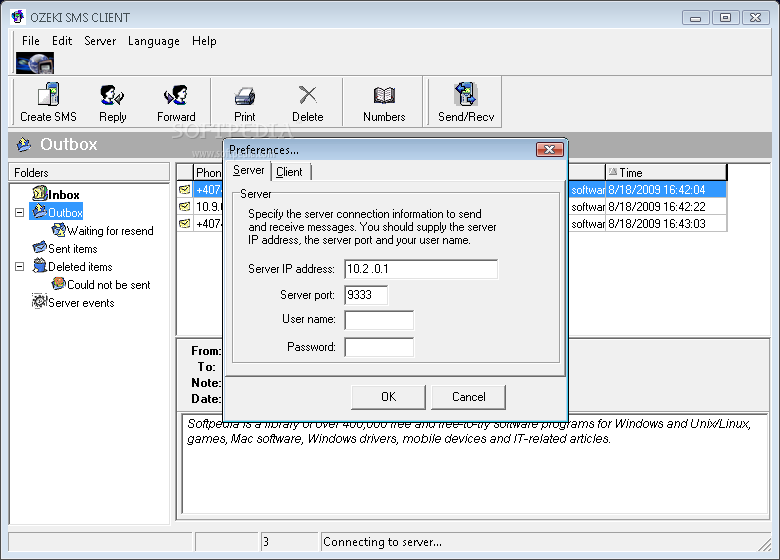Click the Delete toolbar icon
Image resolution: width=780 pixels, height=560 pixels.
307,94
